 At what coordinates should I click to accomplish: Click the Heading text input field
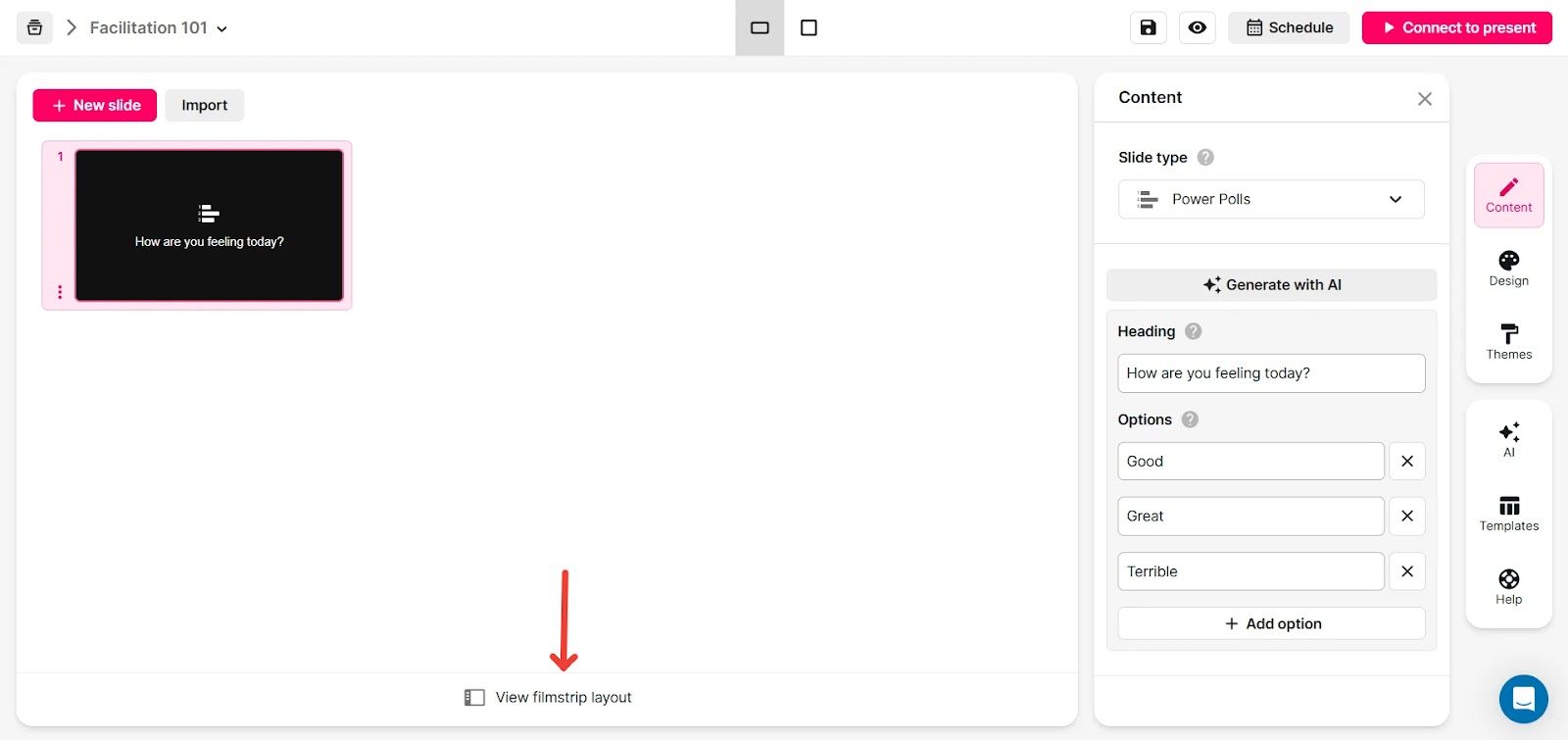[1271, 373]
